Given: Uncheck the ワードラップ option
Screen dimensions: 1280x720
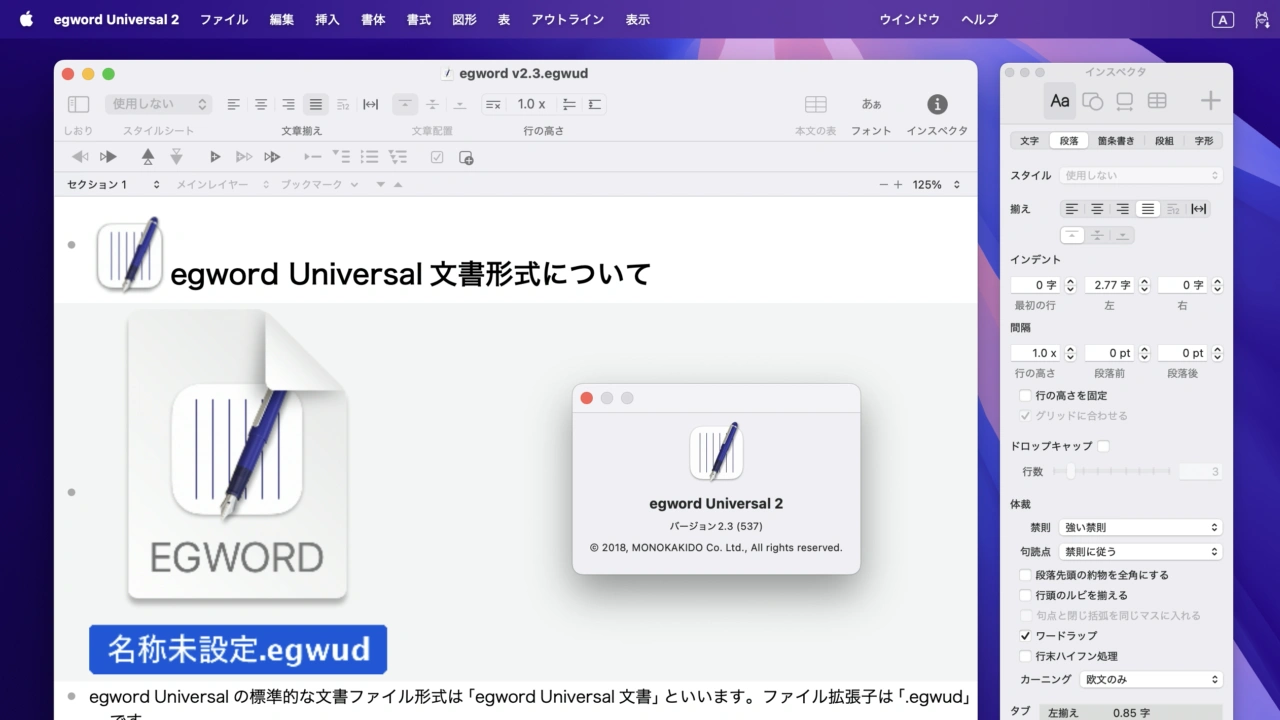Looking at the screenshot, I should click(1025, 636).
